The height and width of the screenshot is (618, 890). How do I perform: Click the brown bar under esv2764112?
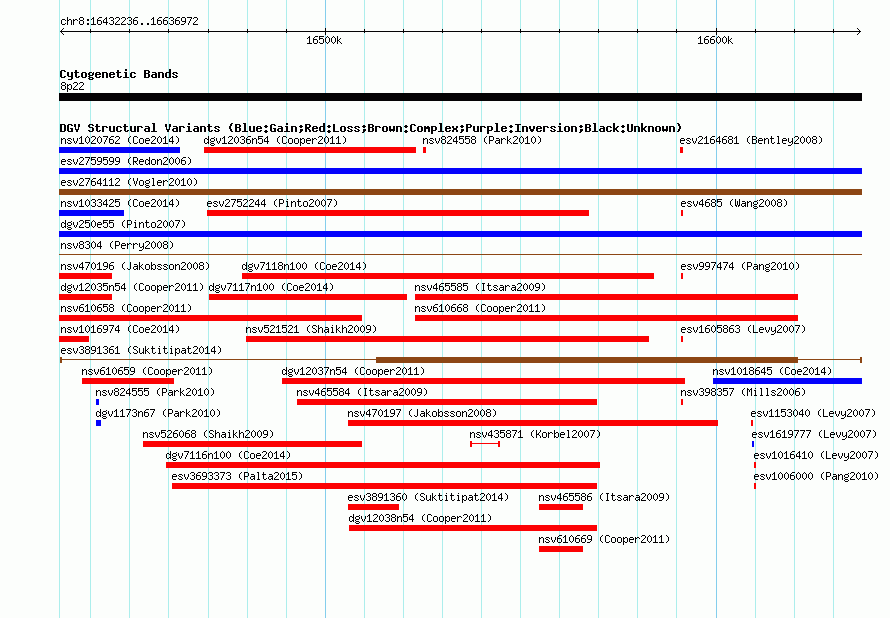click(x=460, y=192)
